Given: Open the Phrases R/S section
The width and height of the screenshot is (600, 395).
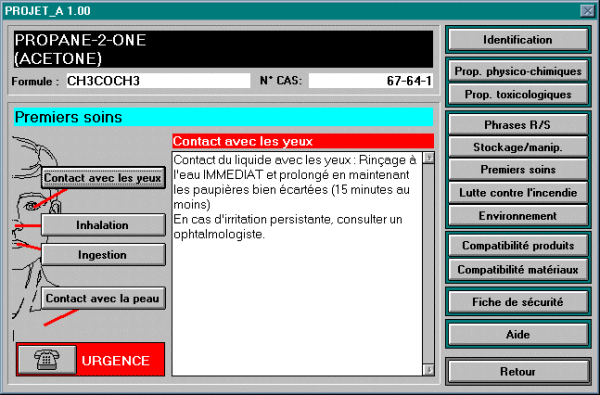Looking at the screenshot, I should (518, 125).
